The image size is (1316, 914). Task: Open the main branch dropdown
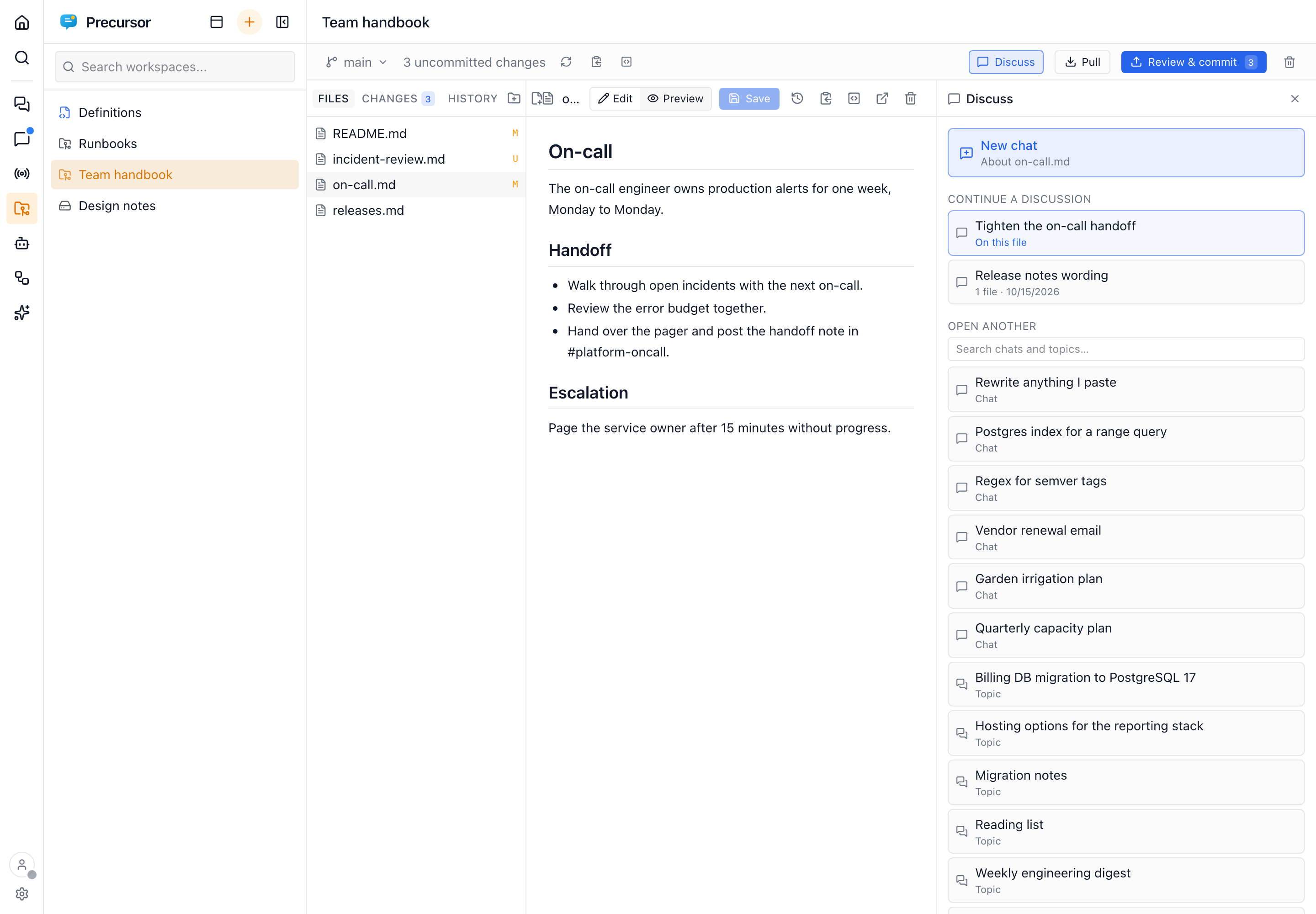point(356,62)
